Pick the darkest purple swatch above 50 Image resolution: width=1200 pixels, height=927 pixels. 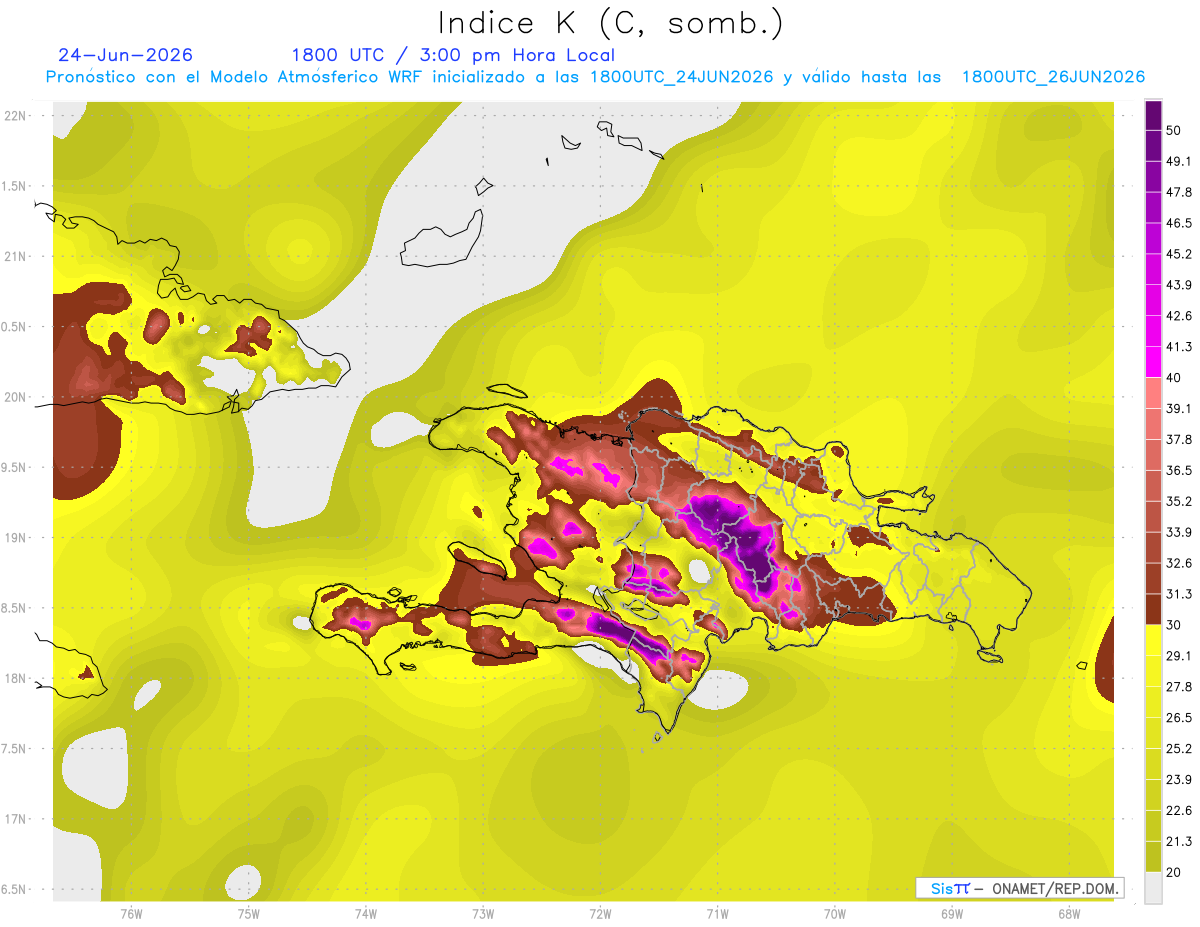(1153, 115)
